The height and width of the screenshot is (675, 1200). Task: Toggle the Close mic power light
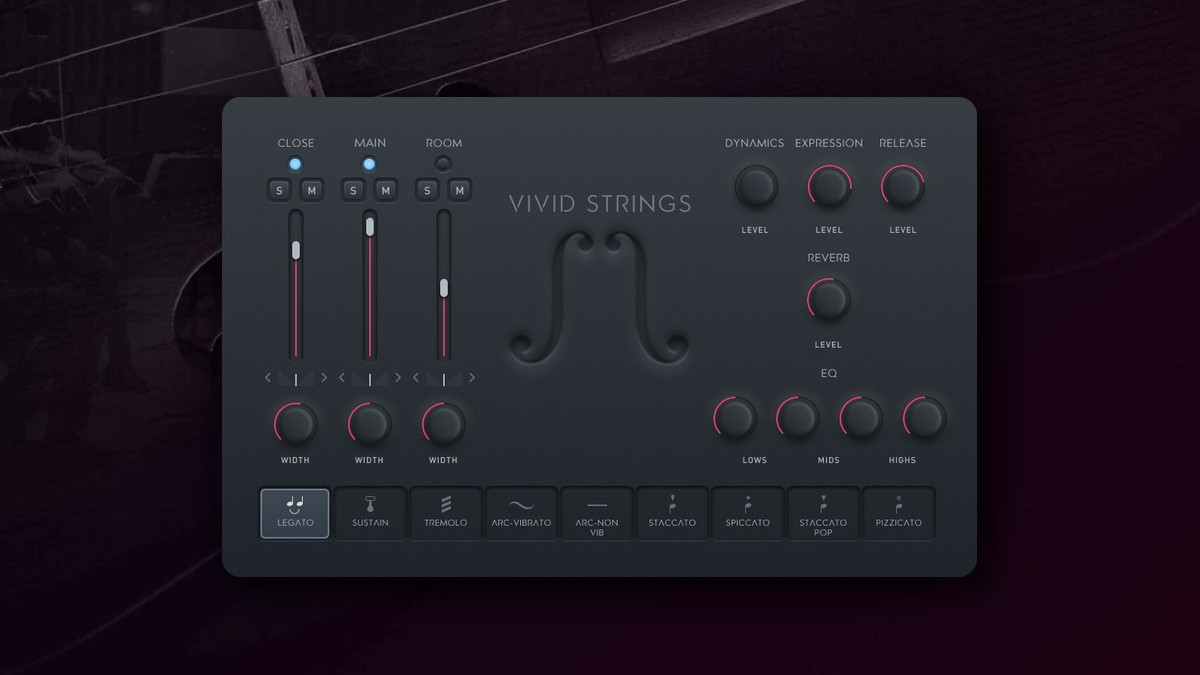pyautogui.click(x=295, y=164)
